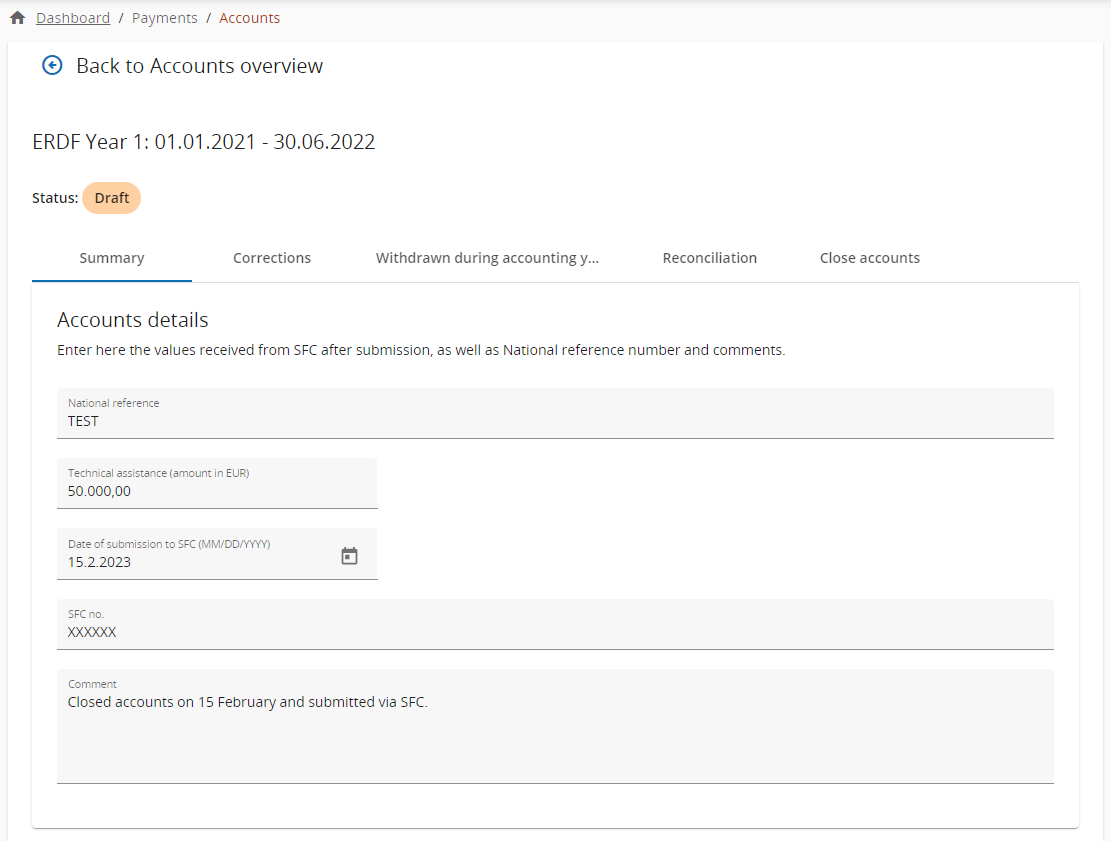Switch to the Corrections tab
Screen dimensions: 1111x841
point(272,258)
